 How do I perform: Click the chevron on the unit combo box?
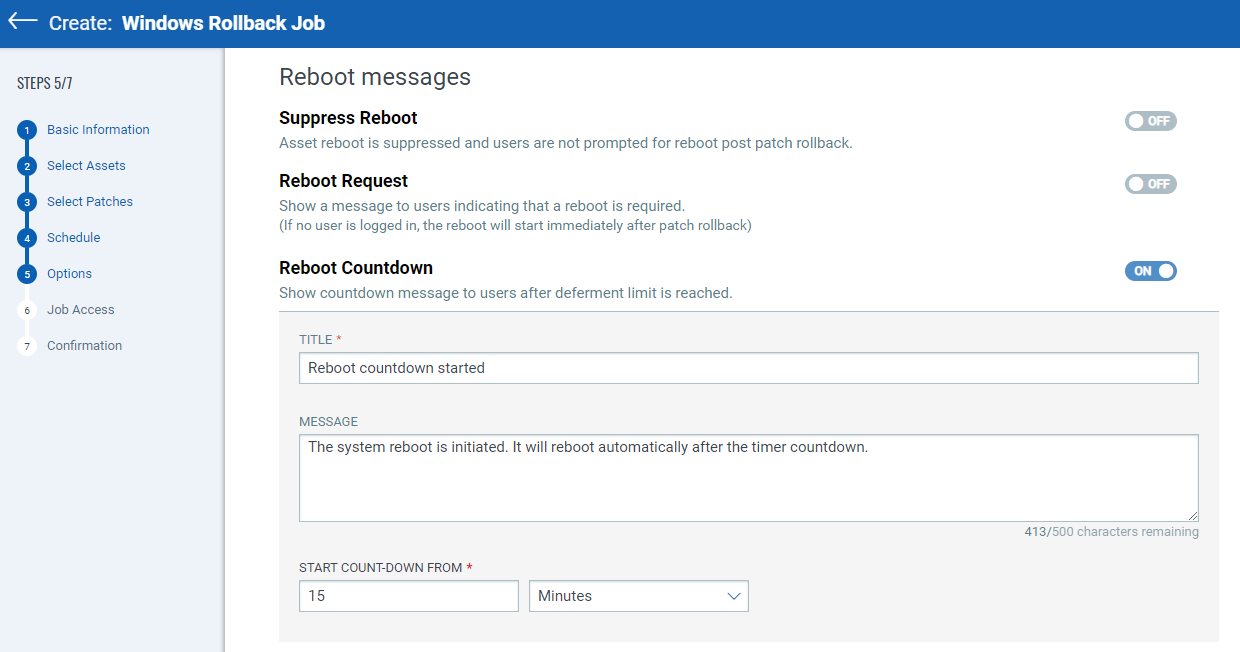coord(733,595)
